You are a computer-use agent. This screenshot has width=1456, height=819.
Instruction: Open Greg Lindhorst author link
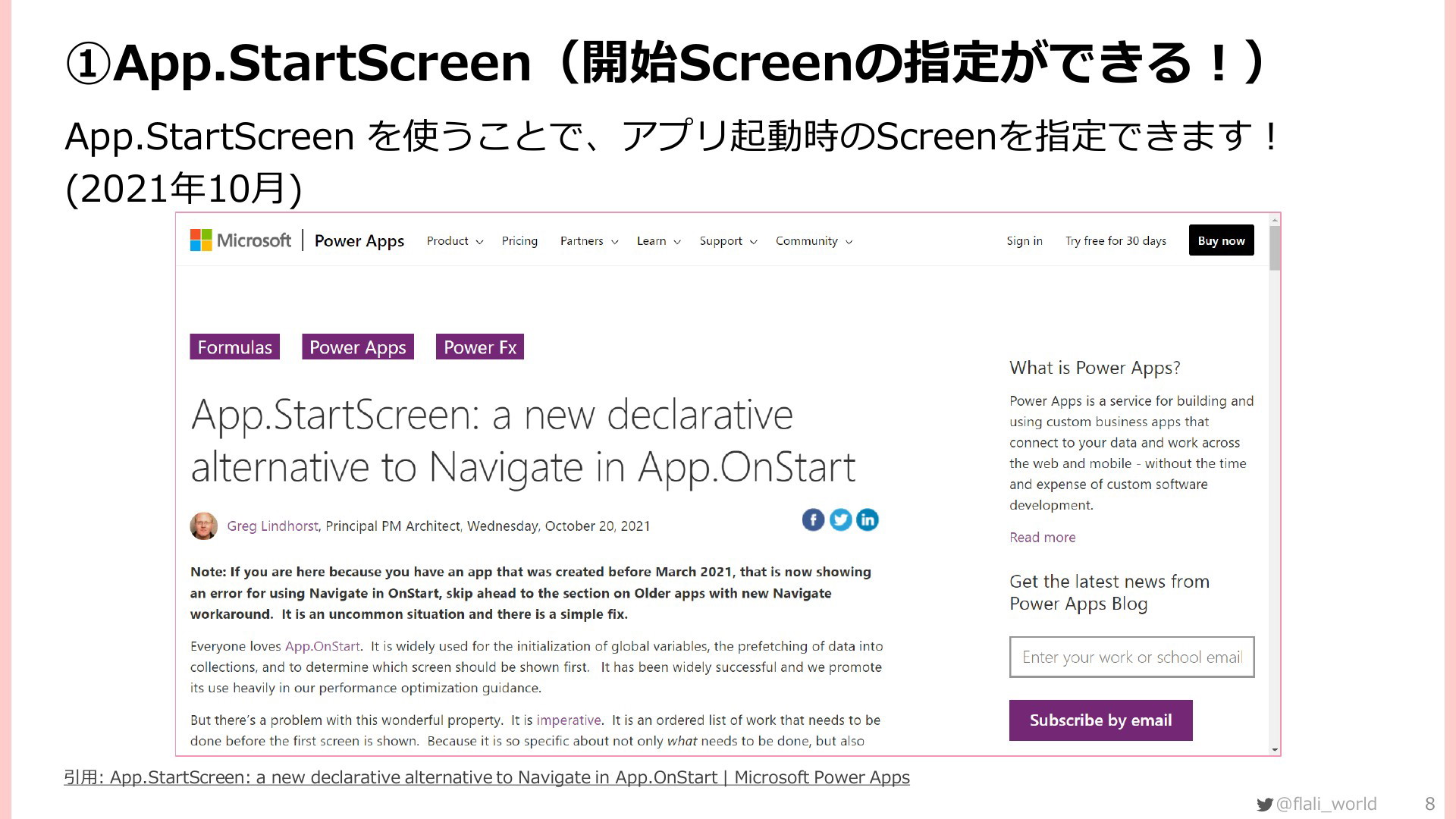pos(272,526)
